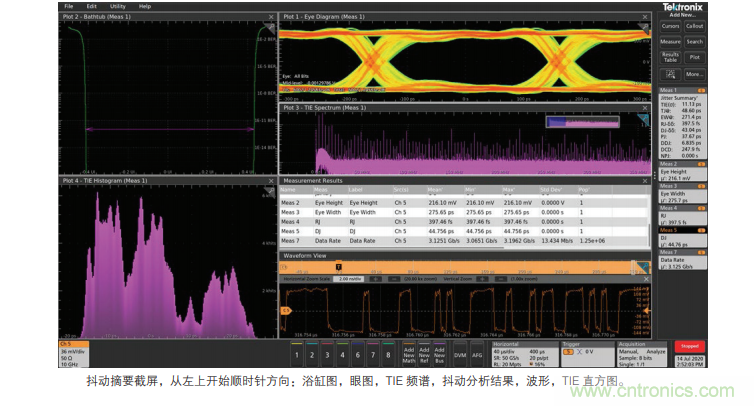Enable channel 3 button
This screenshot has height=406, width=754.
click(x=328, y=355)
